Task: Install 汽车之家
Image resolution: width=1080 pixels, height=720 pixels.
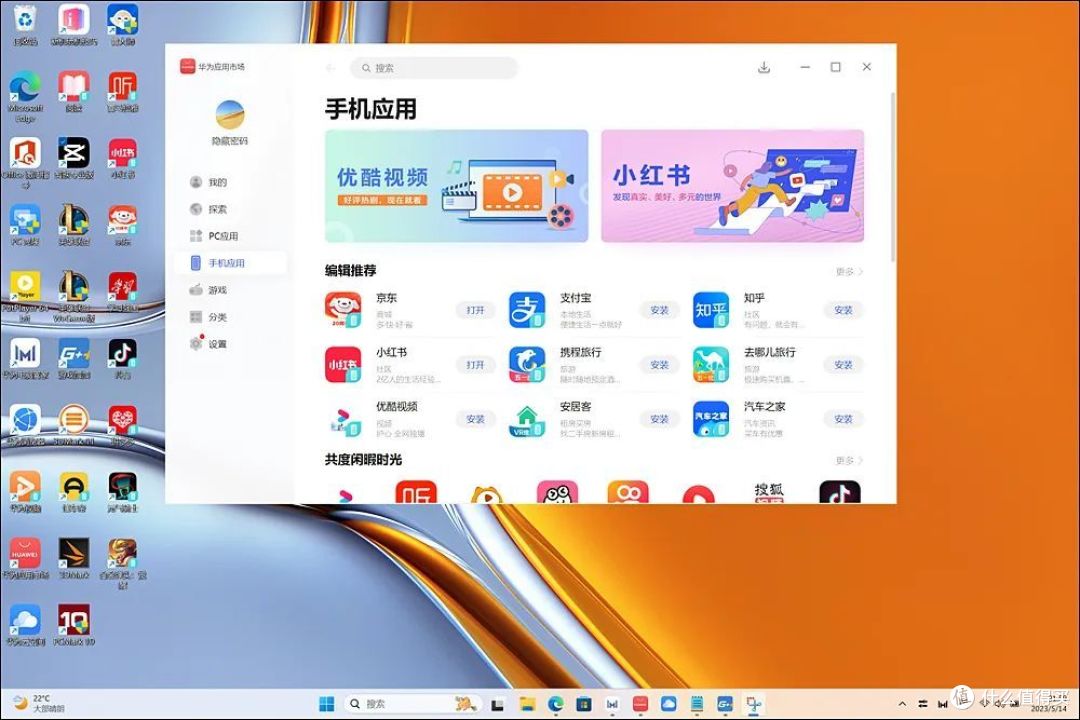Action: 843,419
